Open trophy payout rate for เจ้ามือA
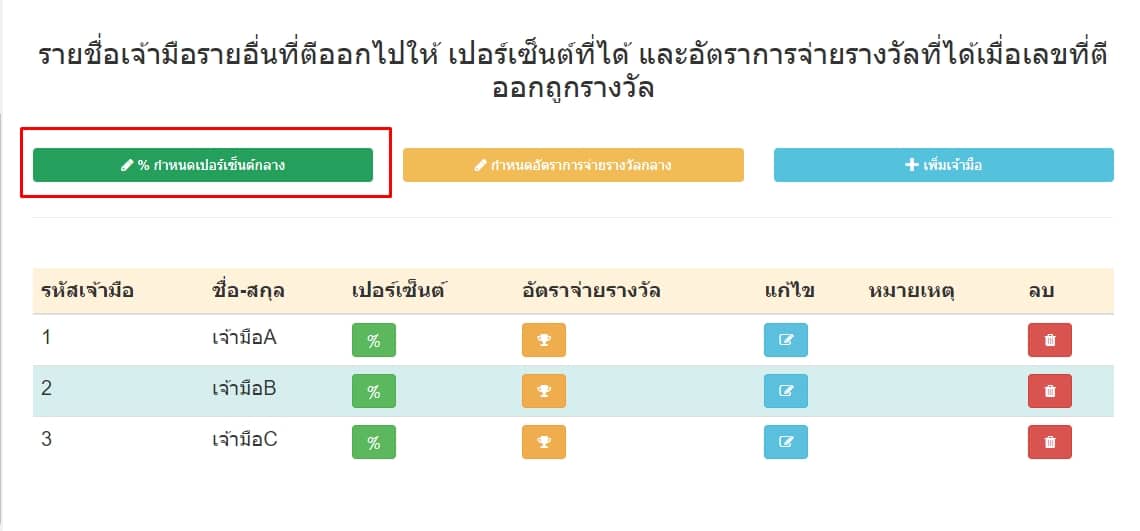 coord(543,340)
